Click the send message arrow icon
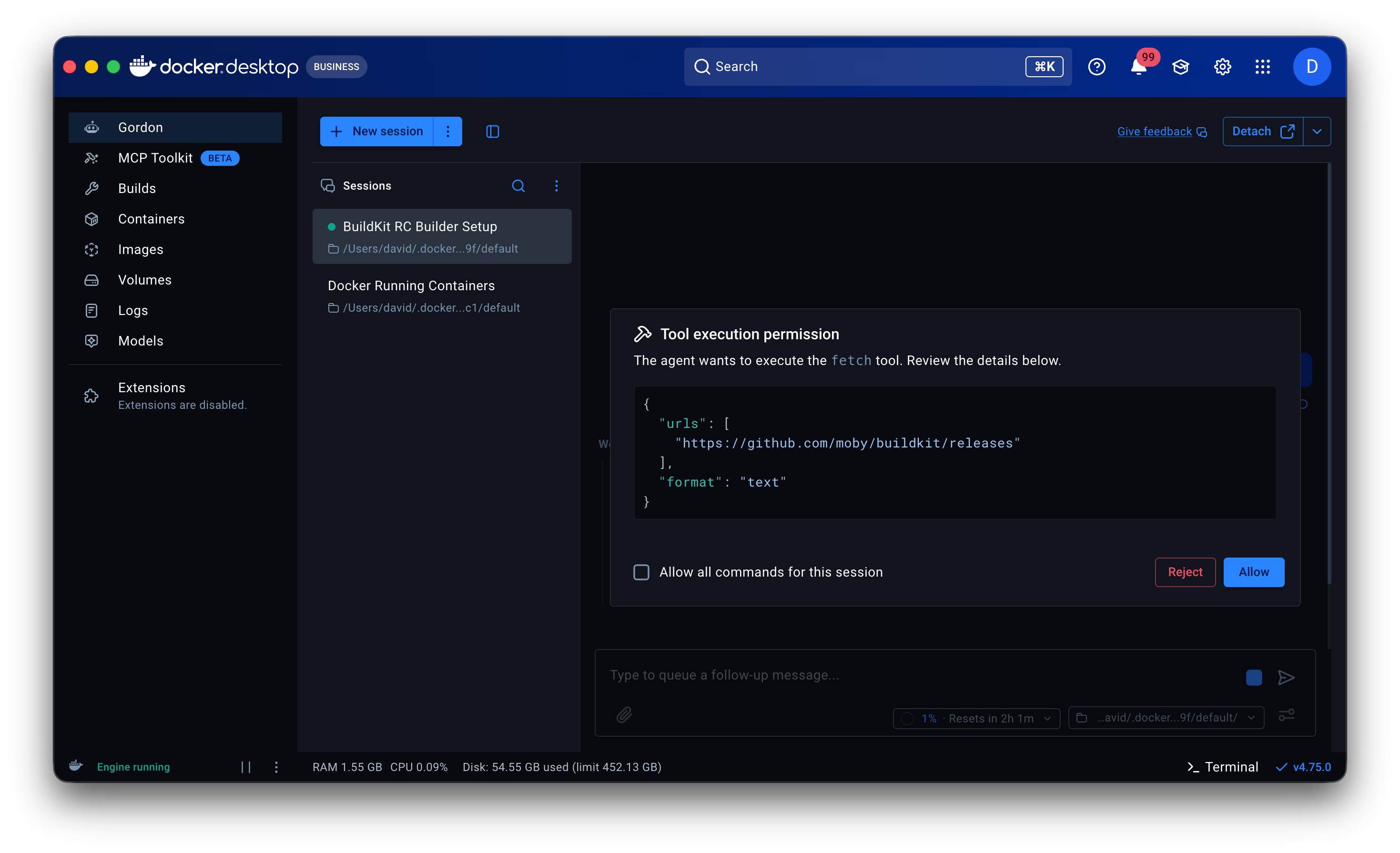Viewport: 1400px width, 853px height. pos(1286,677)
